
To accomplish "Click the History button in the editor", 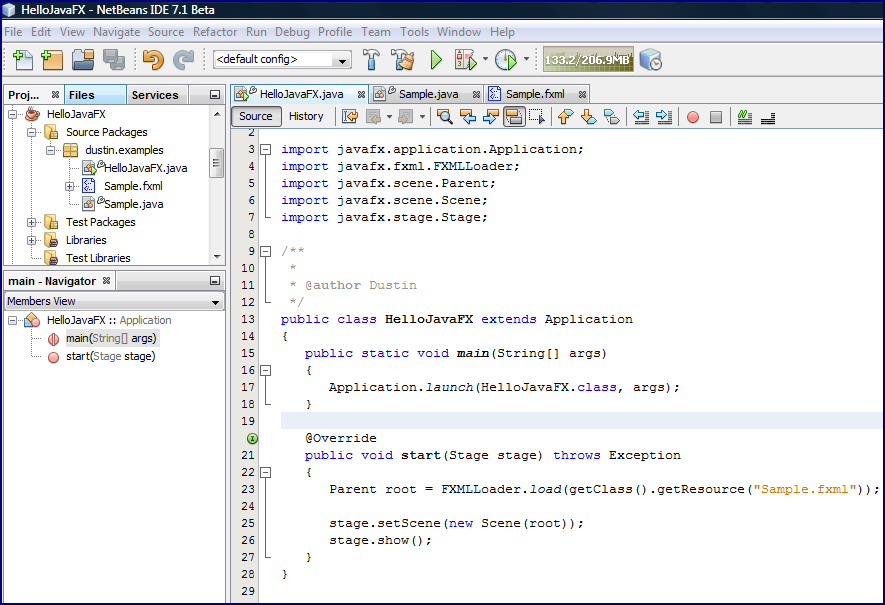I will 306,116.
